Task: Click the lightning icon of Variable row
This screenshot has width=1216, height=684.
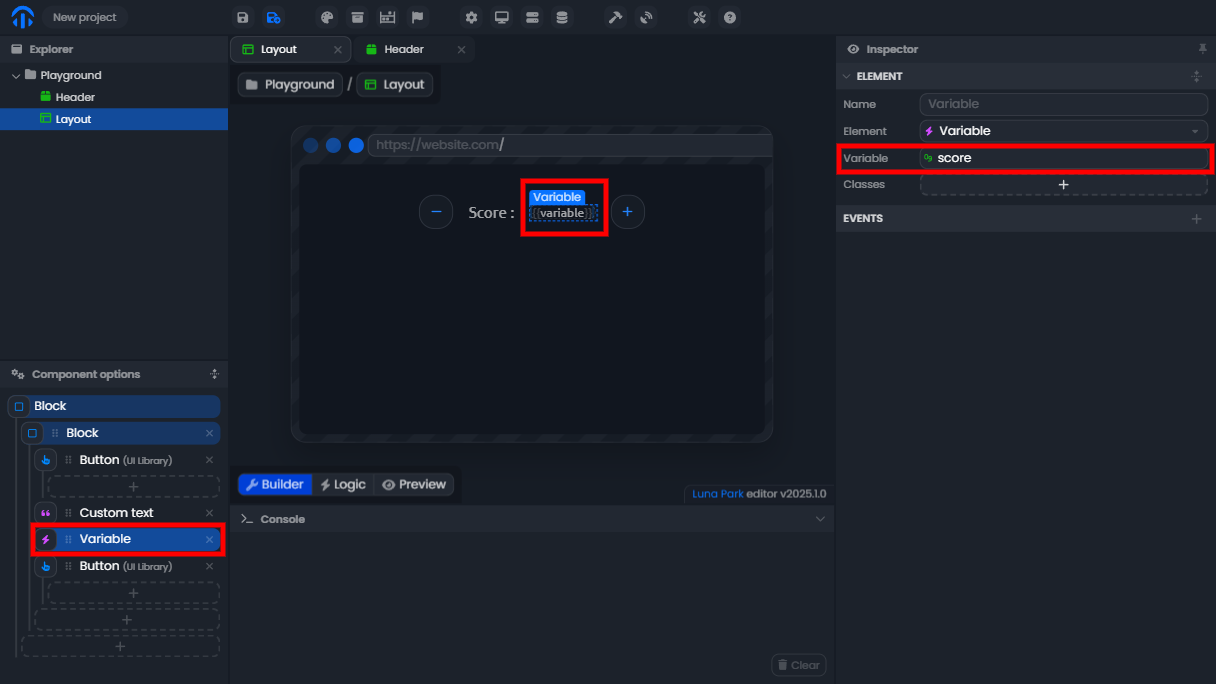Action: 45,539
